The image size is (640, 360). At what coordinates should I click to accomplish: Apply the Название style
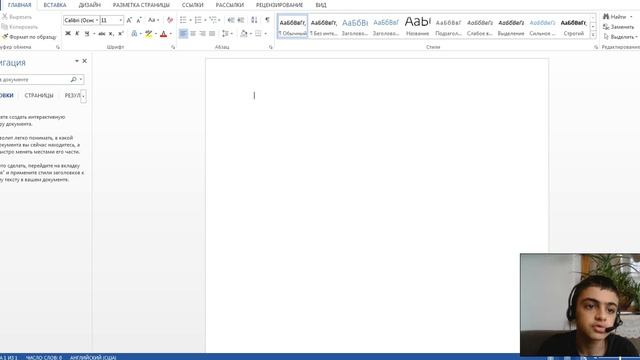pos(418,27)
